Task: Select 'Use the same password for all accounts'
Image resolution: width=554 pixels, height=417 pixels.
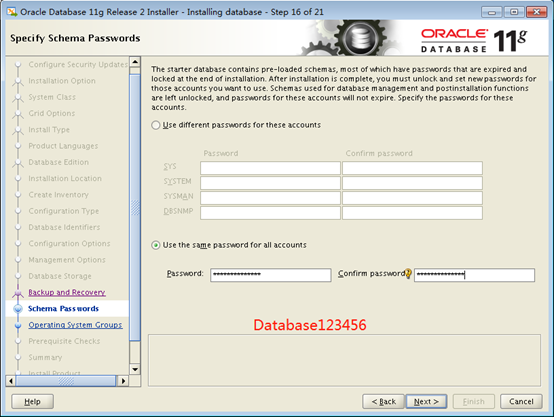Action: [155, 245]
